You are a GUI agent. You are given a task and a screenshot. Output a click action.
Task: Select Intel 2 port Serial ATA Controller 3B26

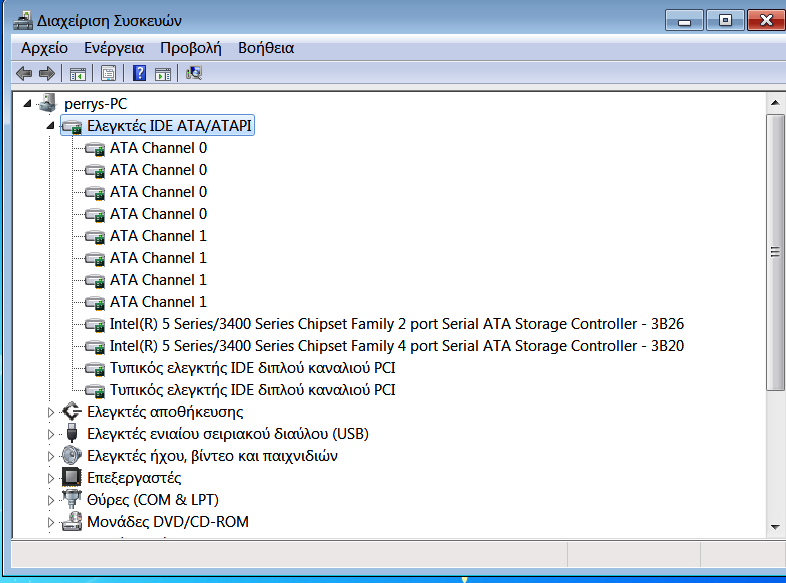click(397, 324)
